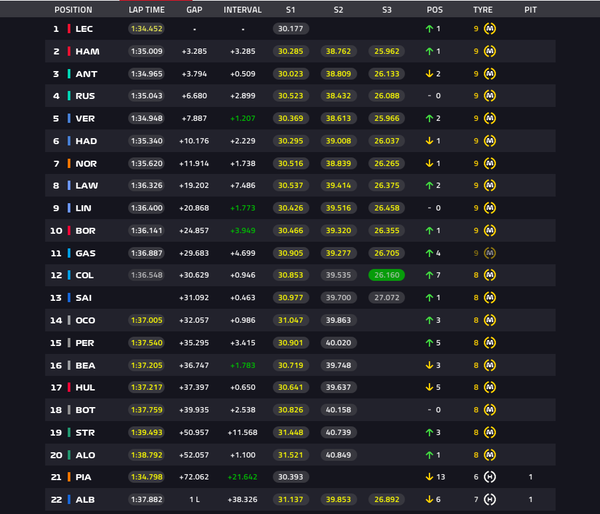This screenshot has height=514, width=600.
Task: Click the medium tyre icon in NOR row
Action: (x=490, y=163)
